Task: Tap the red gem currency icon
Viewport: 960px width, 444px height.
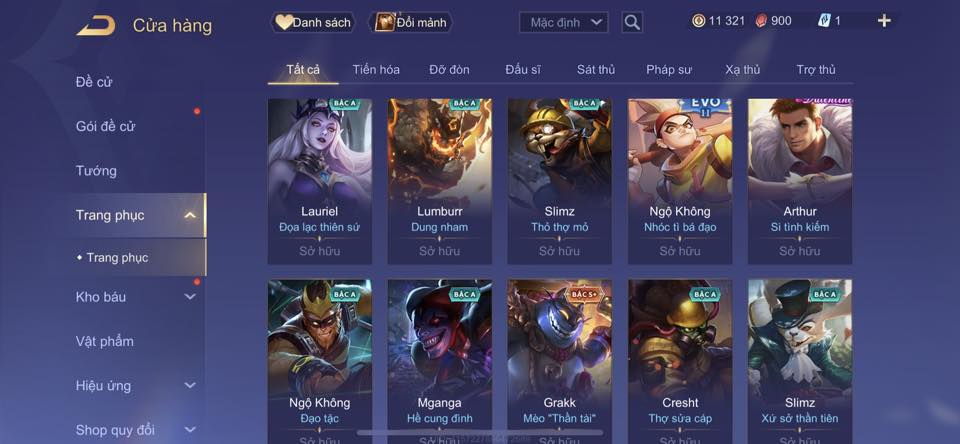Action: click(760, 21)
